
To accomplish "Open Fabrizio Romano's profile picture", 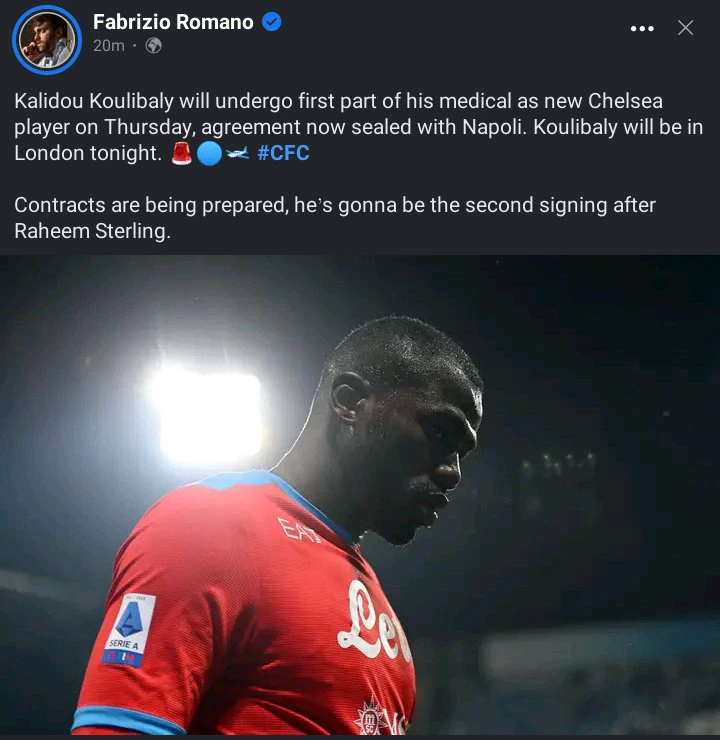I will point(47,40).
